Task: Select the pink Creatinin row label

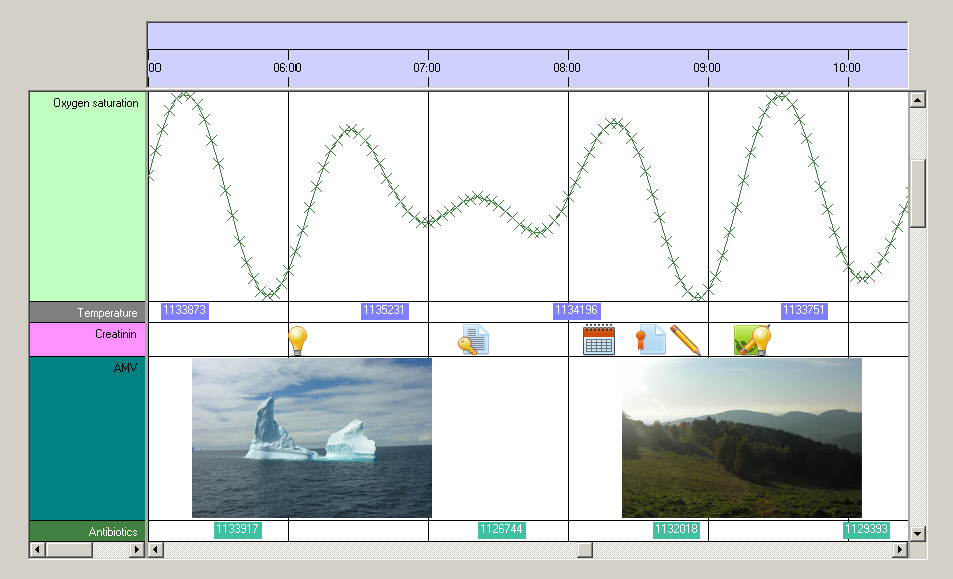Action: [x=88, y=340]
